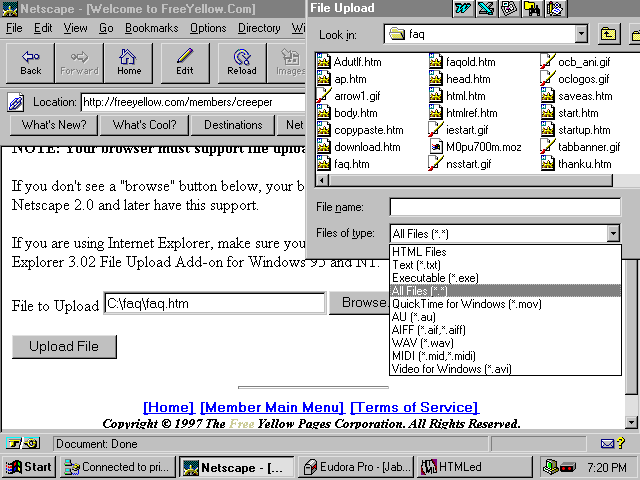Choose MIDI (*.mid,*.midi) file type
Image resolution: width=640 pixels, height=480 pixels.
[x=505, y=356]
